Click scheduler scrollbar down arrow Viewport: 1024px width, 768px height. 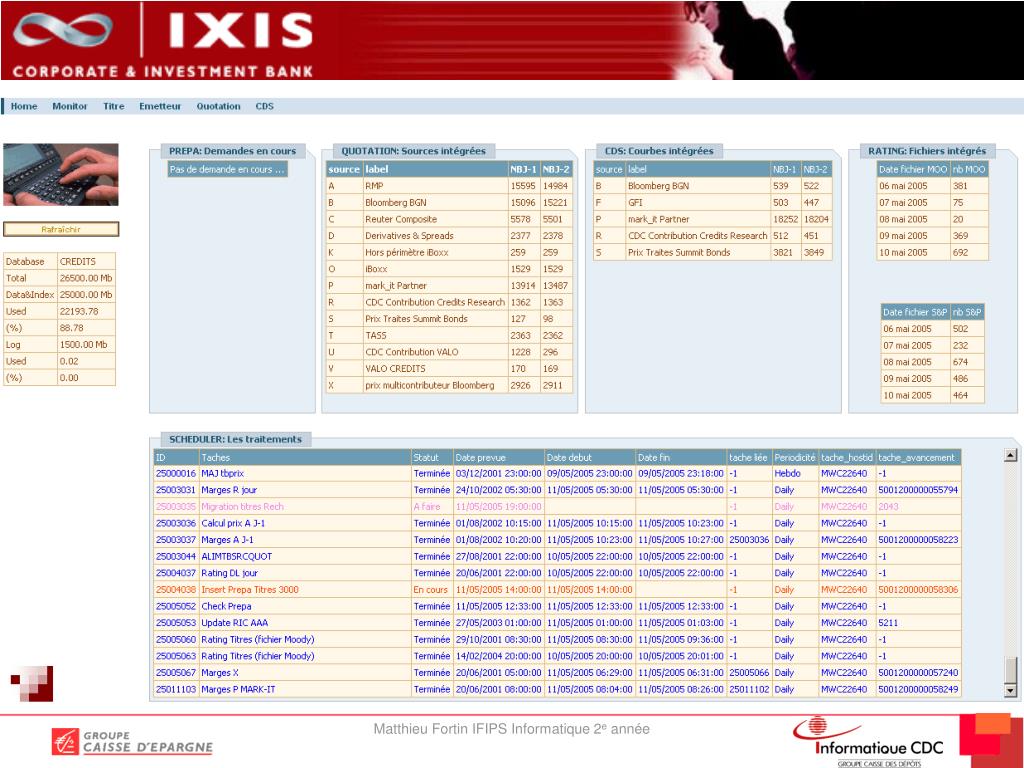pos(1010,690)
